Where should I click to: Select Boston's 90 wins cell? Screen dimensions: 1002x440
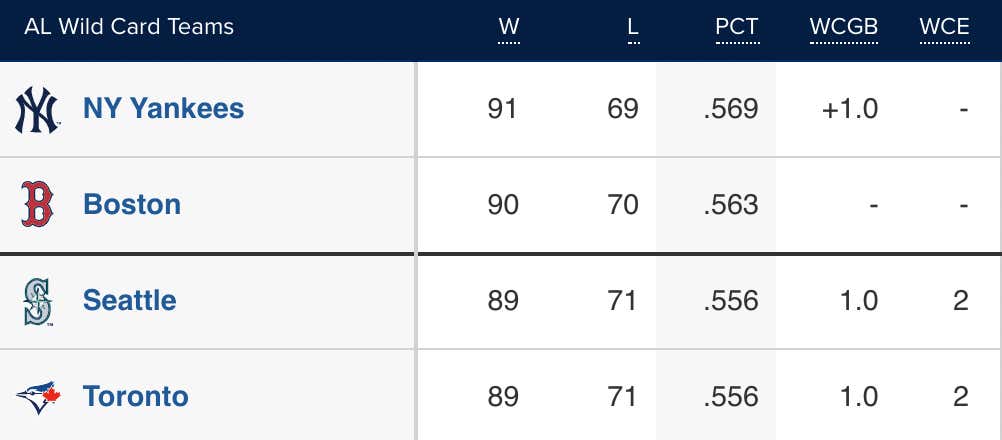coord(503,205)
